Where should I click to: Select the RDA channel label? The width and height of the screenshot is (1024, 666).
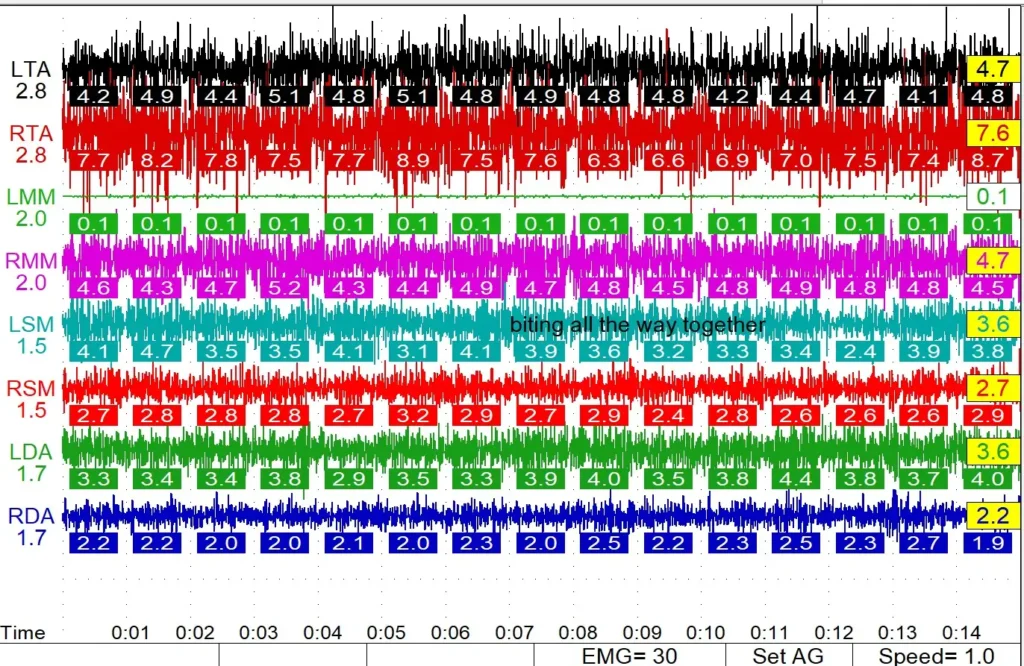pos(31,515)
